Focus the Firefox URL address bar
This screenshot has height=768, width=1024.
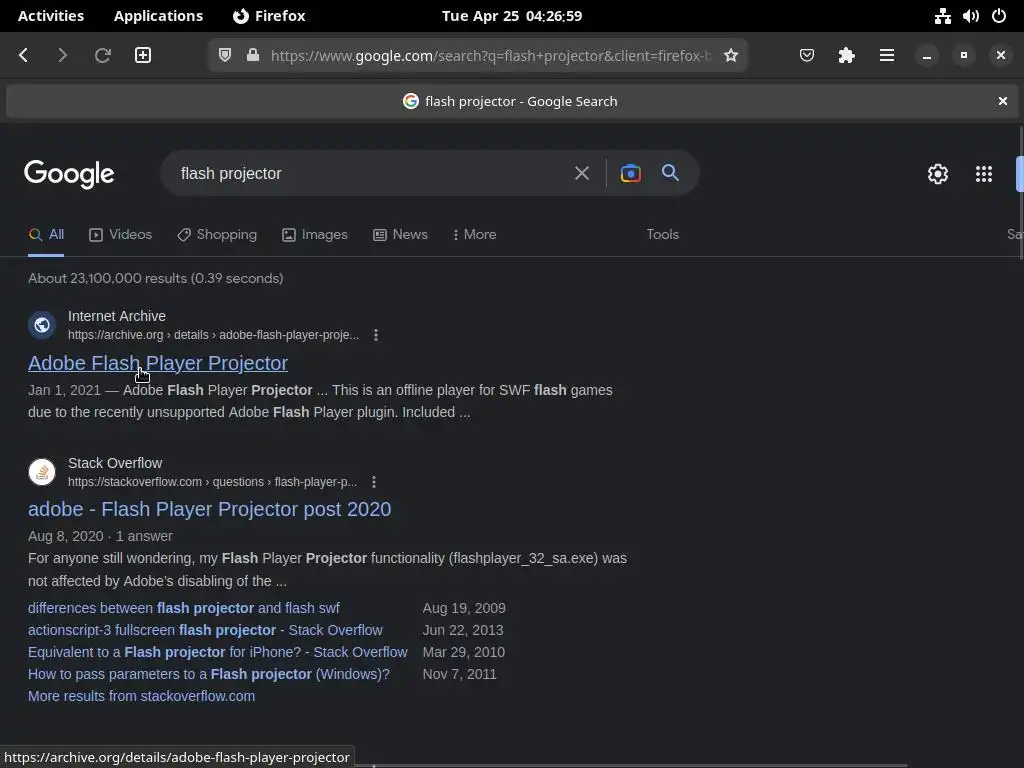tap(490, 56)
